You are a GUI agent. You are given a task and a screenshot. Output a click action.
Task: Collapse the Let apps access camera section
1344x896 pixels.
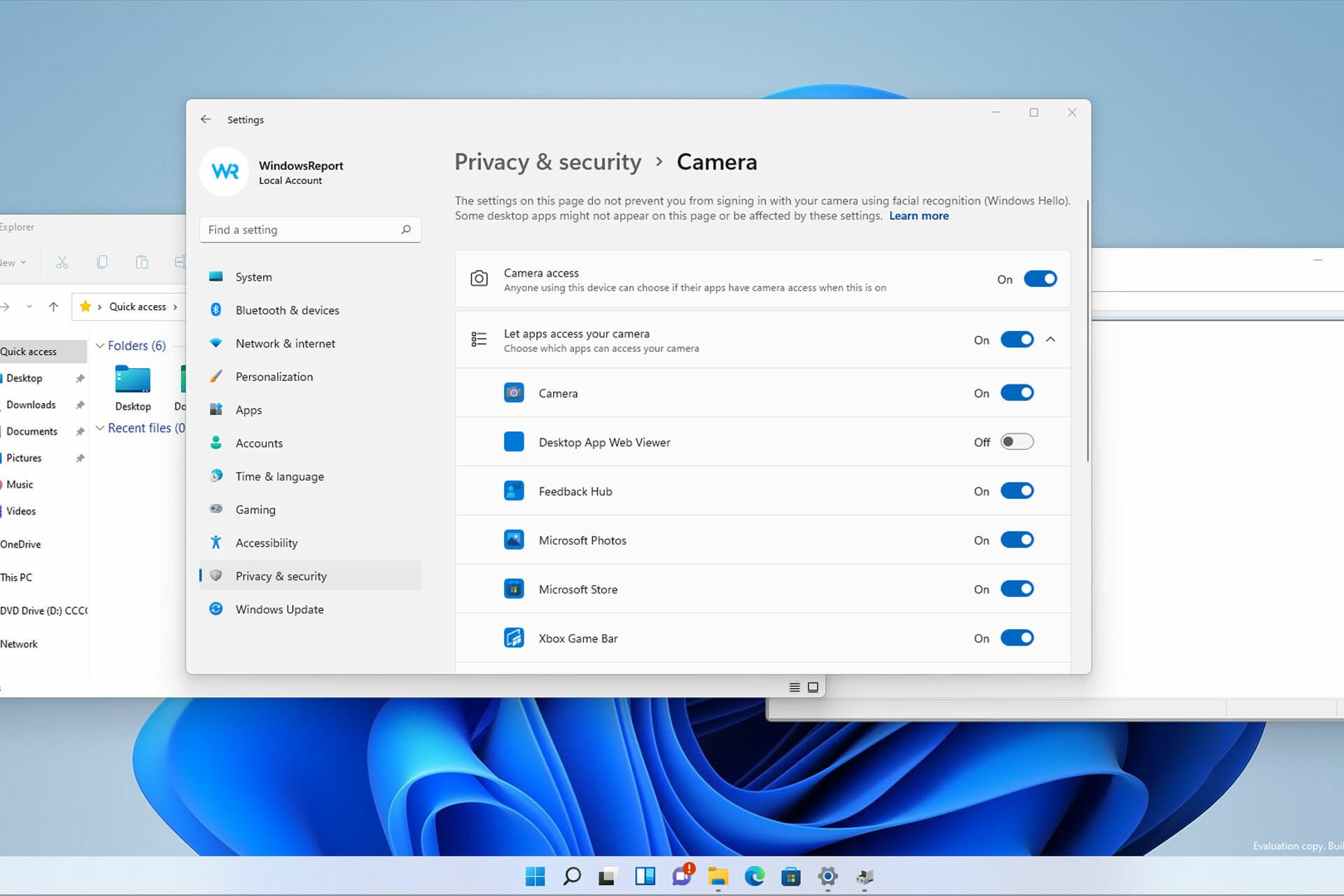click(x=1051, y=339)
